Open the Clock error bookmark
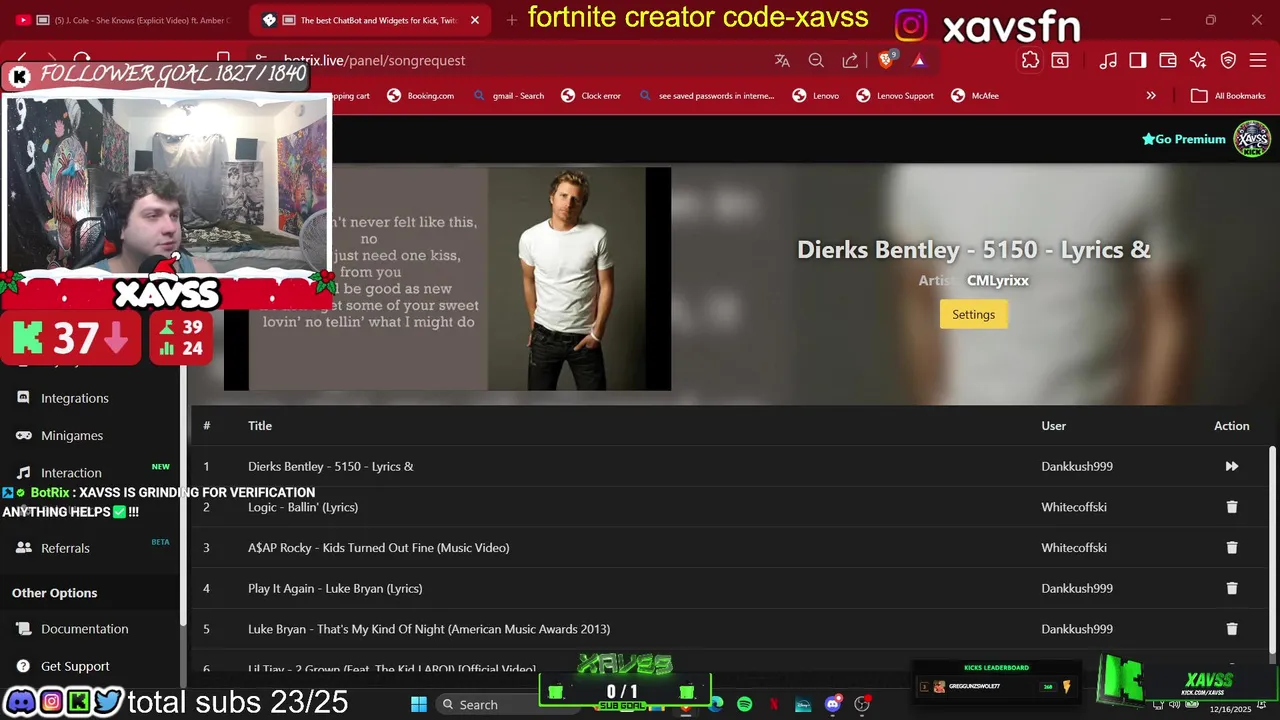 pyautogui.click(x=591, y=96)
